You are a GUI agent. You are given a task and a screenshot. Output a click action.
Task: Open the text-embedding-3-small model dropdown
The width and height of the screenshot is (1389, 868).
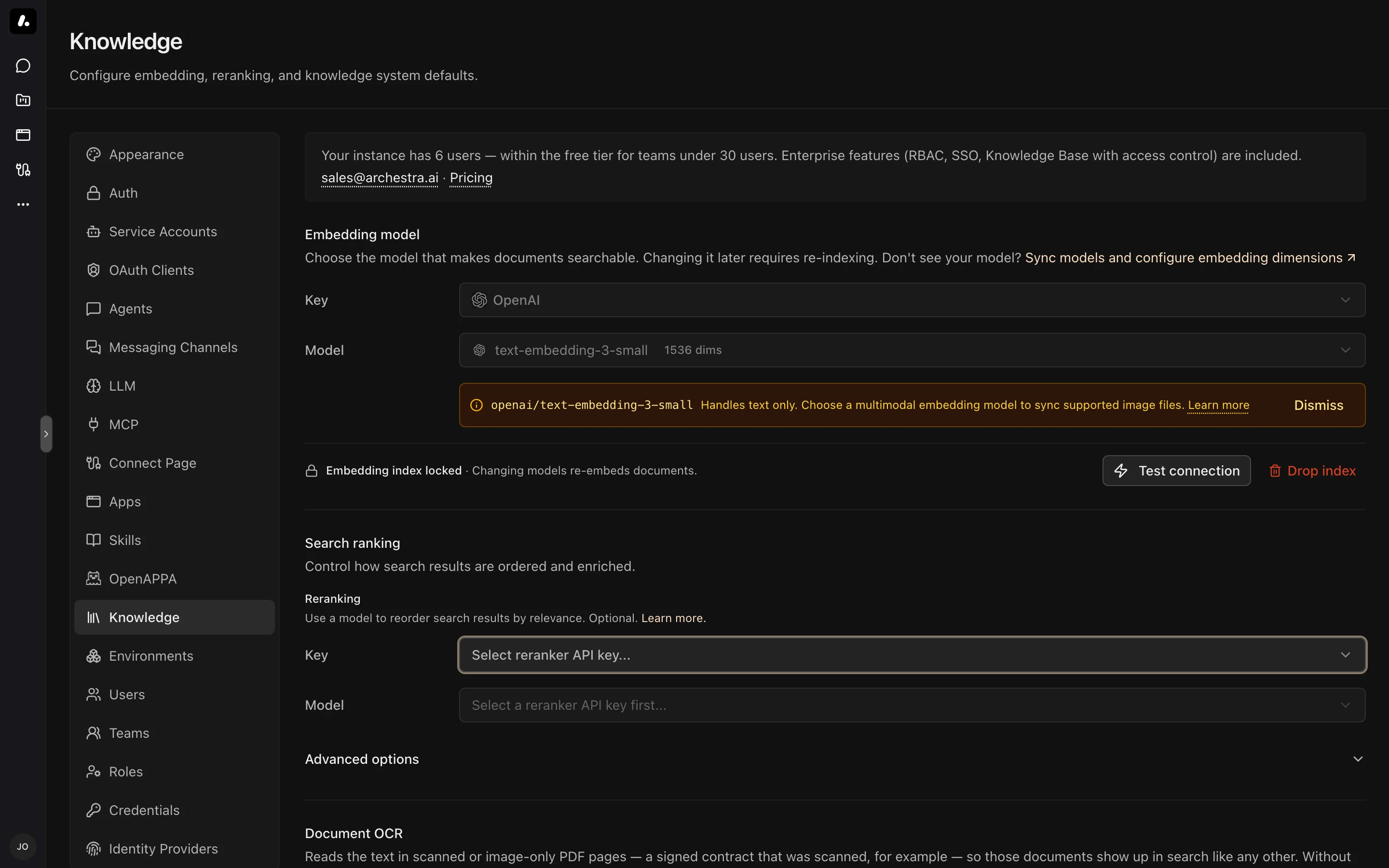click(x=912, y=350)
